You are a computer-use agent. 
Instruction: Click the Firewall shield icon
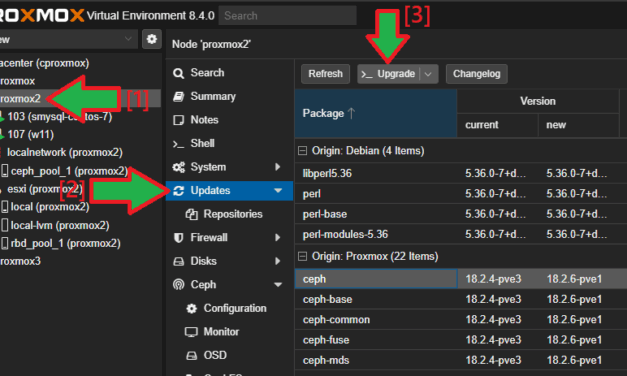[x=178, y=238]
